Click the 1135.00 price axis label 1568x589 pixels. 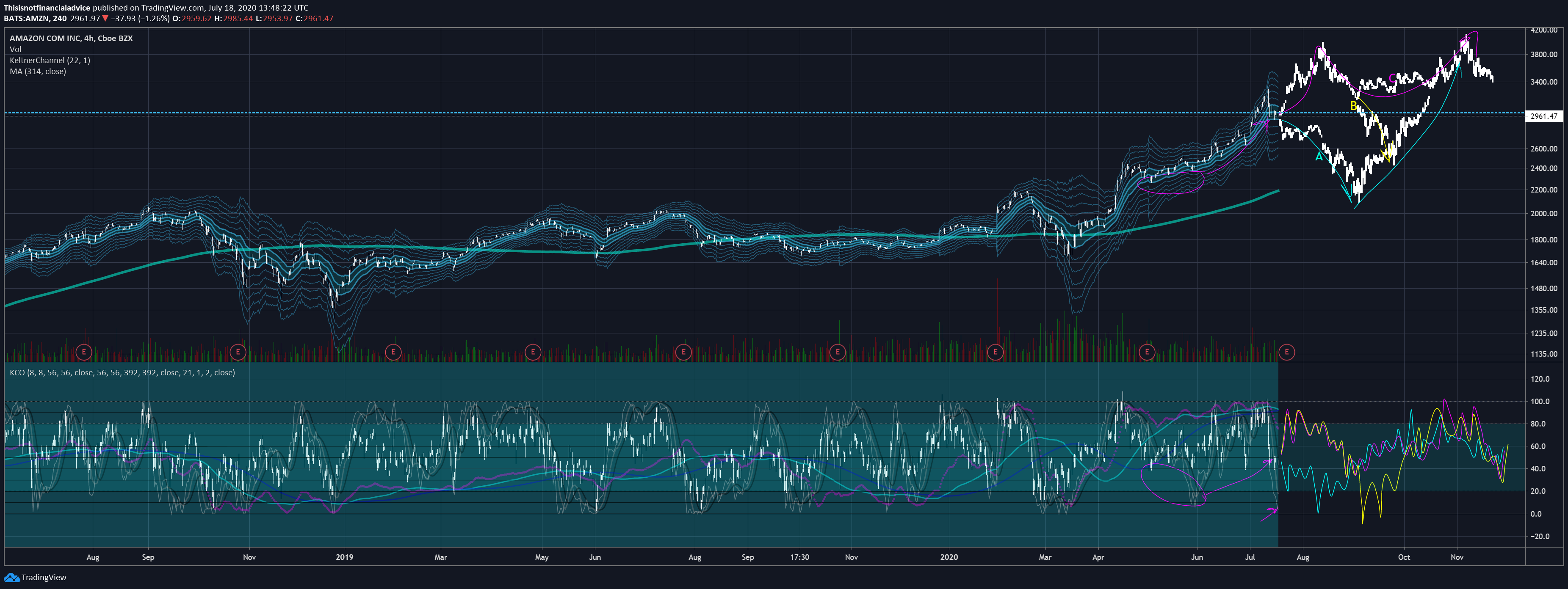1544,353
